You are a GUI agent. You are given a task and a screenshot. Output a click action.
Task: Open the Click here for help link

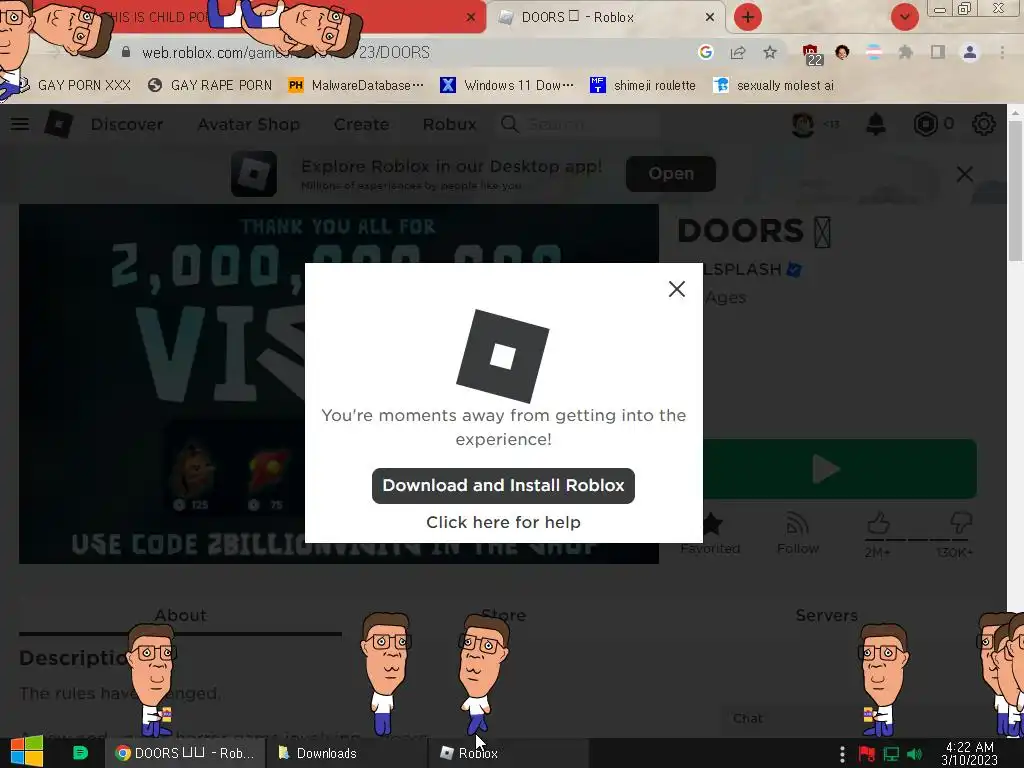tap(503, 522)
